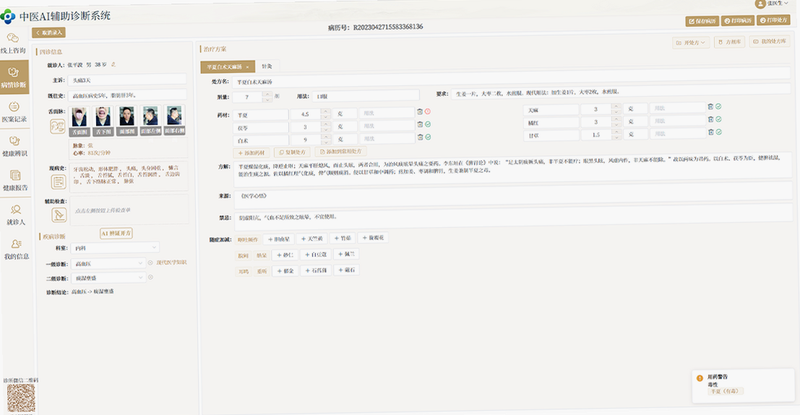Viewport: 800px width, 415px height.
Task: Click the present illness history form icon
Action: tap(58, 182)
